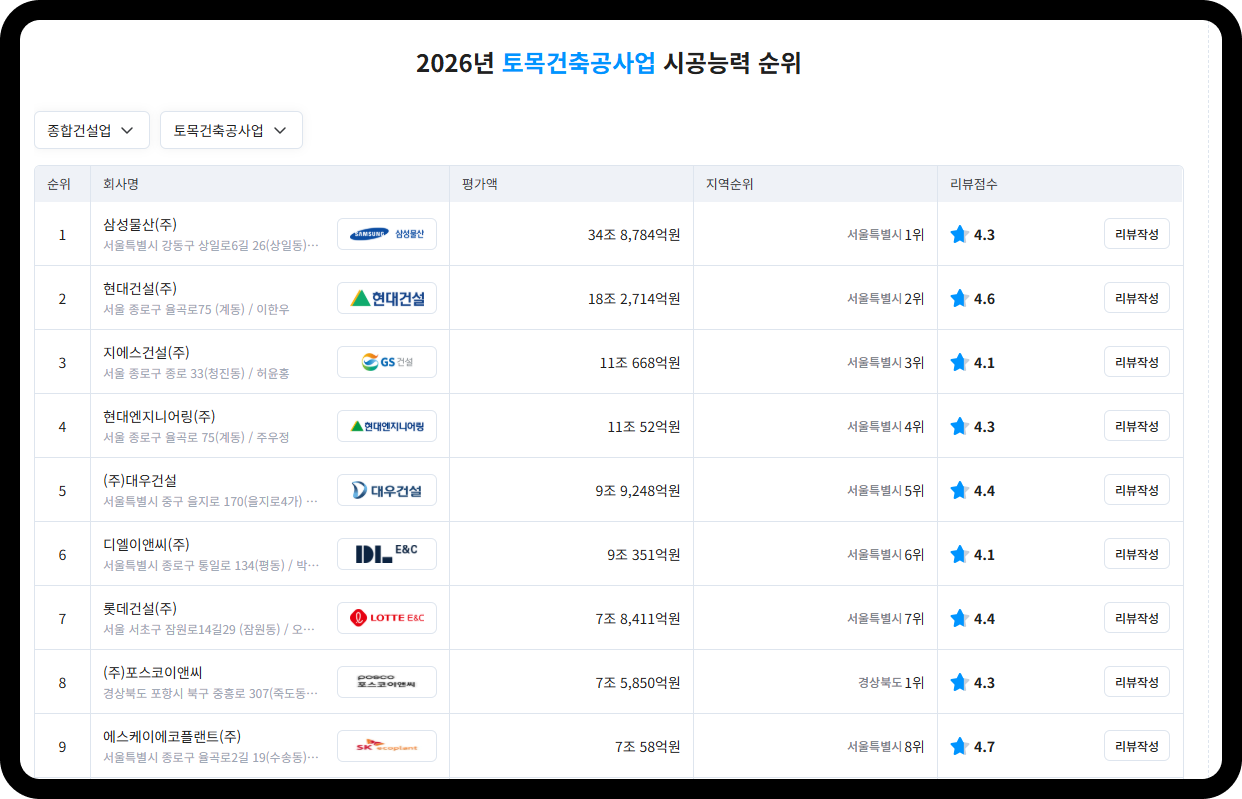The width and height of the screenshot is (1242, 799).
Task: Click the star icon in 현대엔지니어링 row
Action: pos(960,426)
